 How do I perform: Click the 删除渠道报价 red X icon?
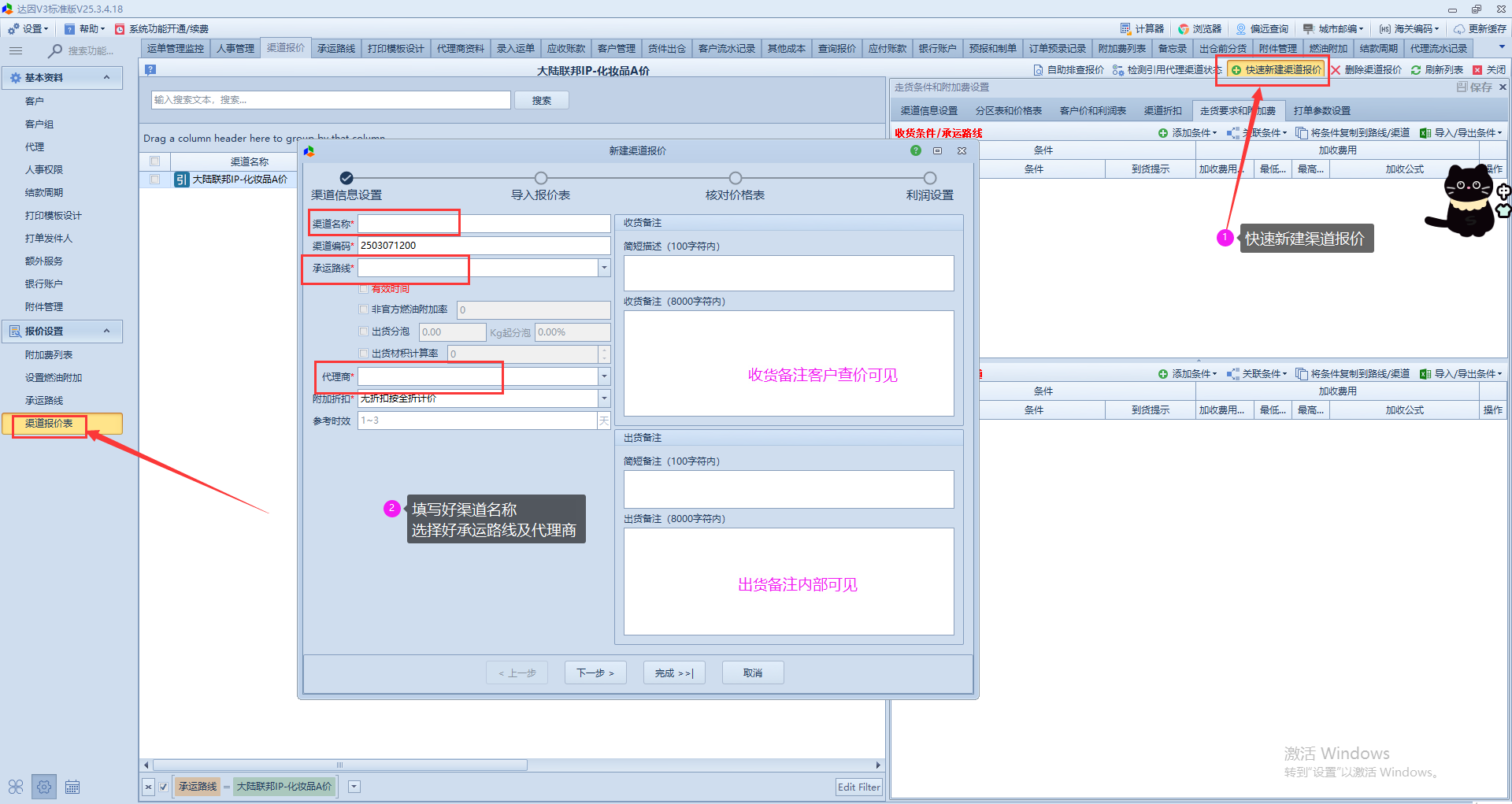(x=1336, y=70)
